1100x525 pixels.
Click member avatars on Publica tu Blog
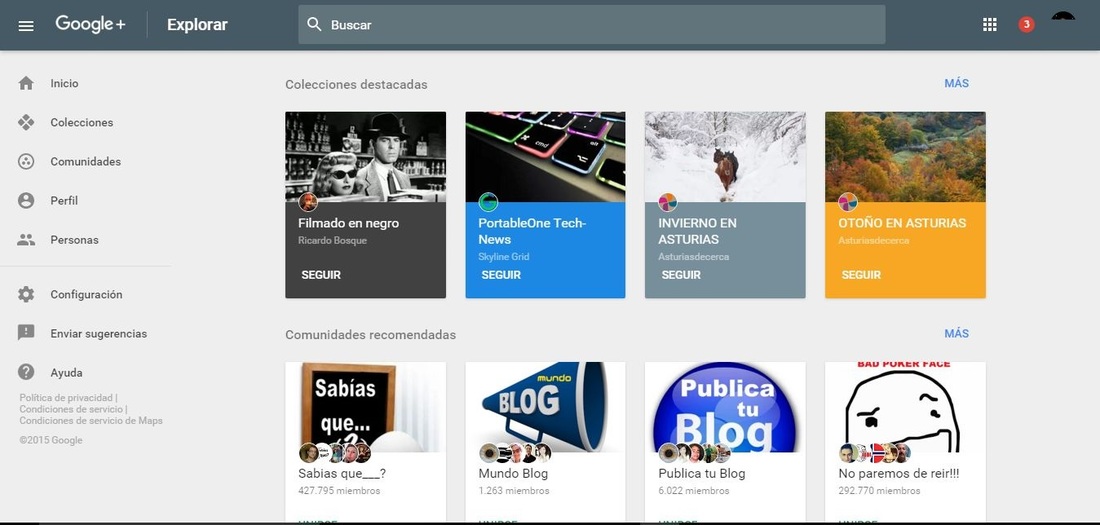(695, 453)
